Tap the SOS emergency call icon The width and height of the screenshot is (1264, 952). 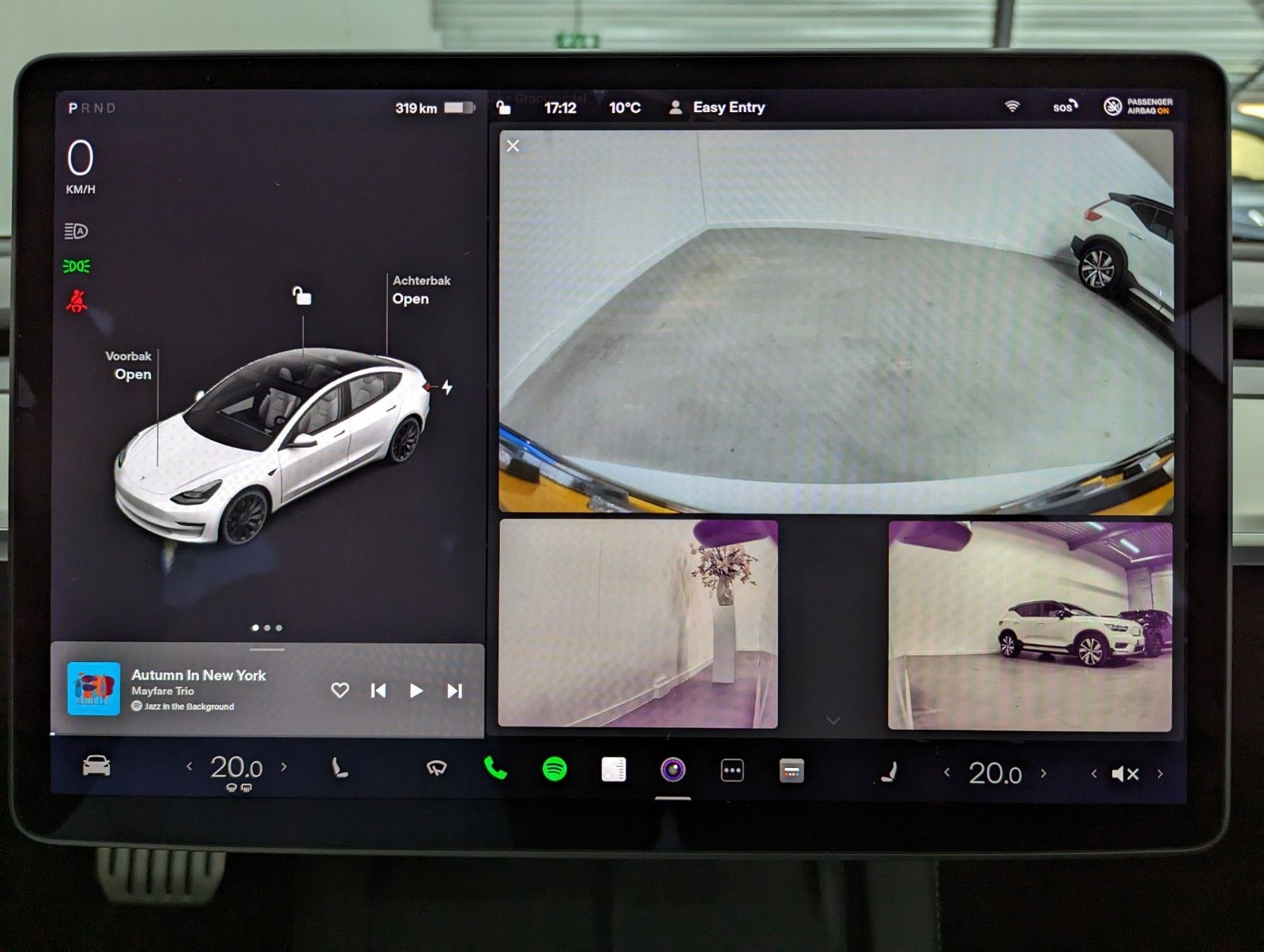(x=1064, y=106)
